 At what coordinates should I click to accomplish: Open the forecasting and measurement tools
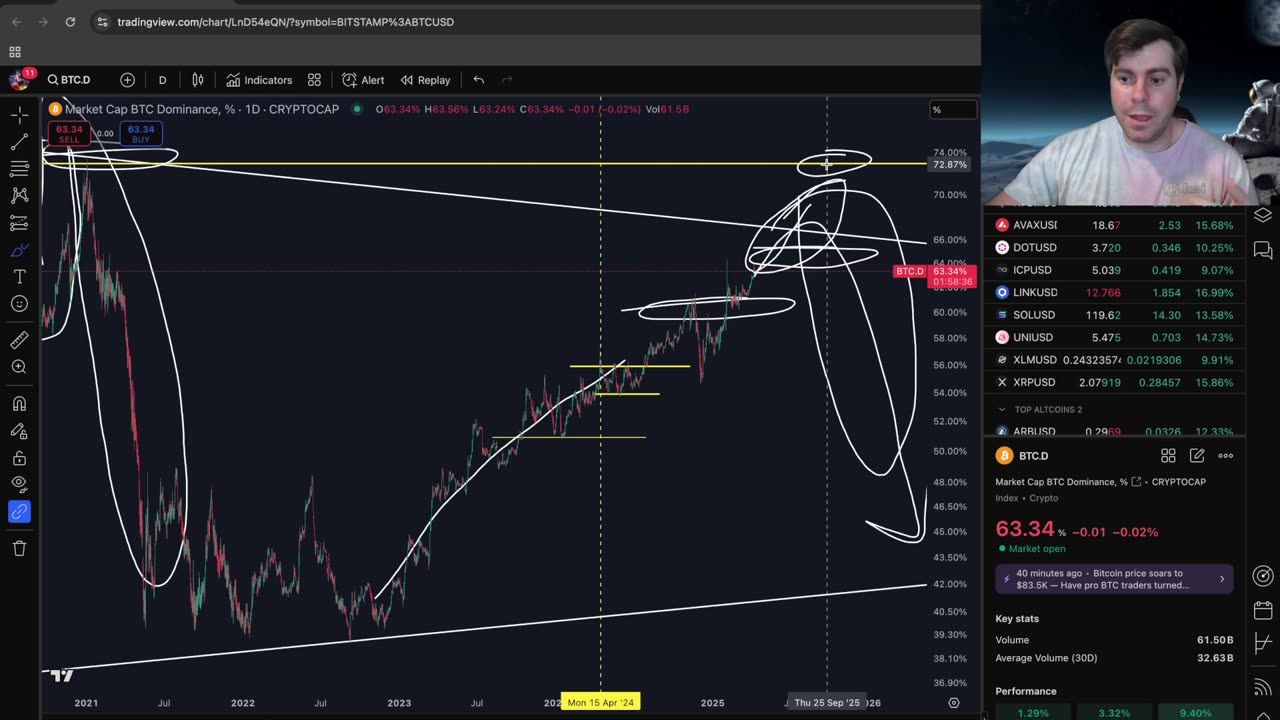click(x=19, y=223)
